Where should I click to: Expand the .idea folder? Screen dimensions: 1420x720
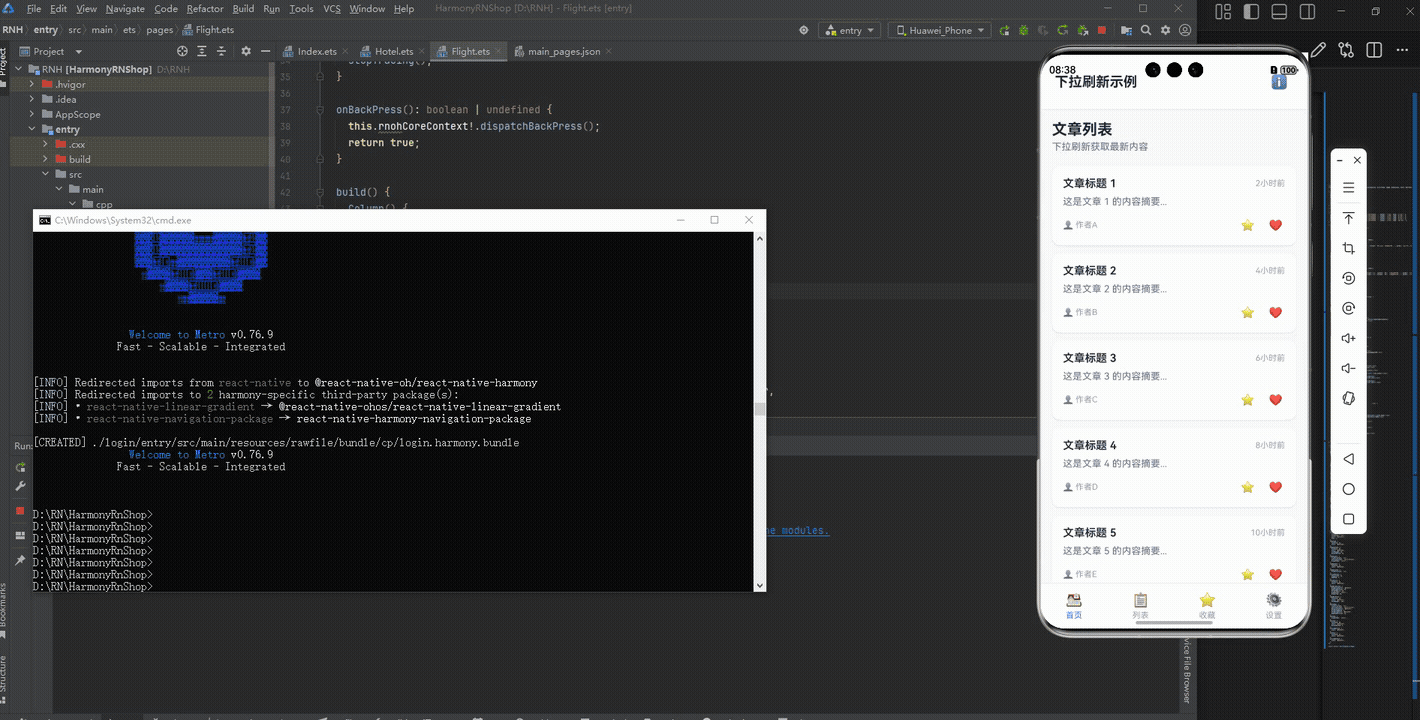pos(32,99)
